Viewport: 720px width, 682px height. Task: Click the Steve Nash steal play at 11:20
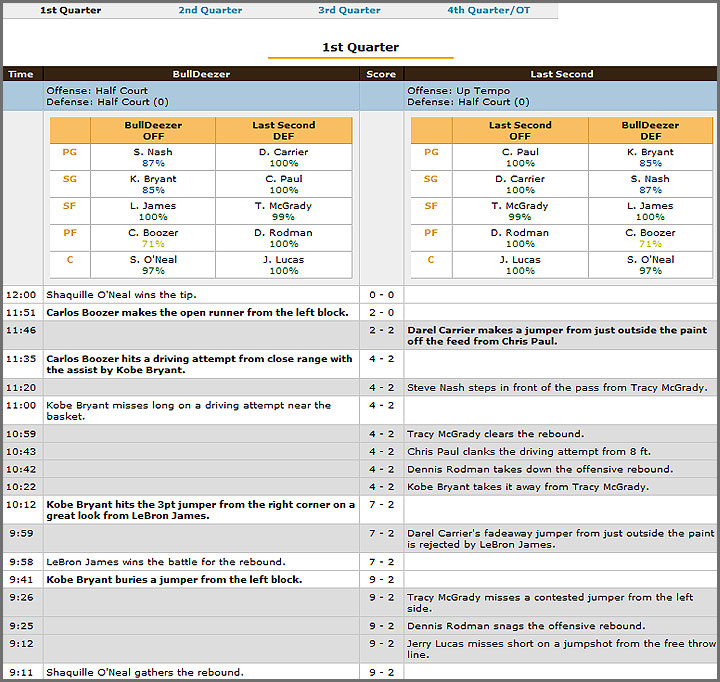pos(558,388)
